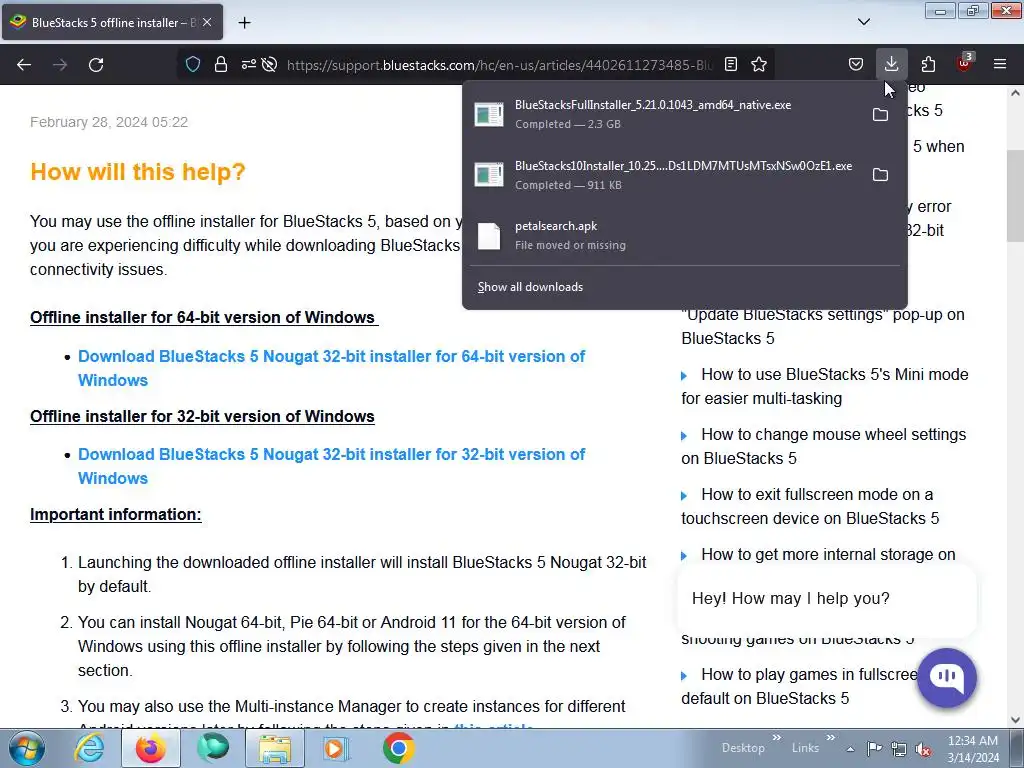Viewport: 1024px width, 768px height.
Task: Open the extensions puzzle icon
Action: click(x=928, y=64)
